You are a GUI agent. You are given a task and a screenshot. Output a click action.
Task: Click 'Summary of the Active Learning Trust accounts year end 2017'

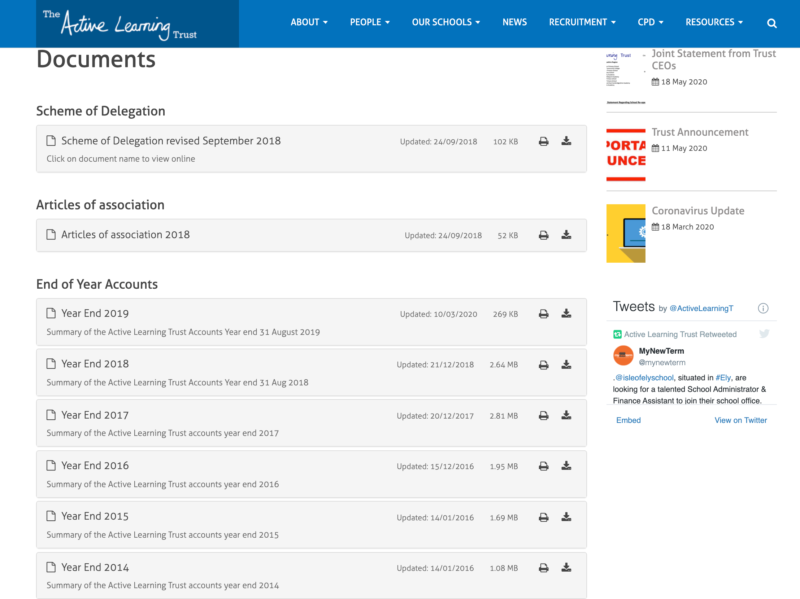(163, 433)
